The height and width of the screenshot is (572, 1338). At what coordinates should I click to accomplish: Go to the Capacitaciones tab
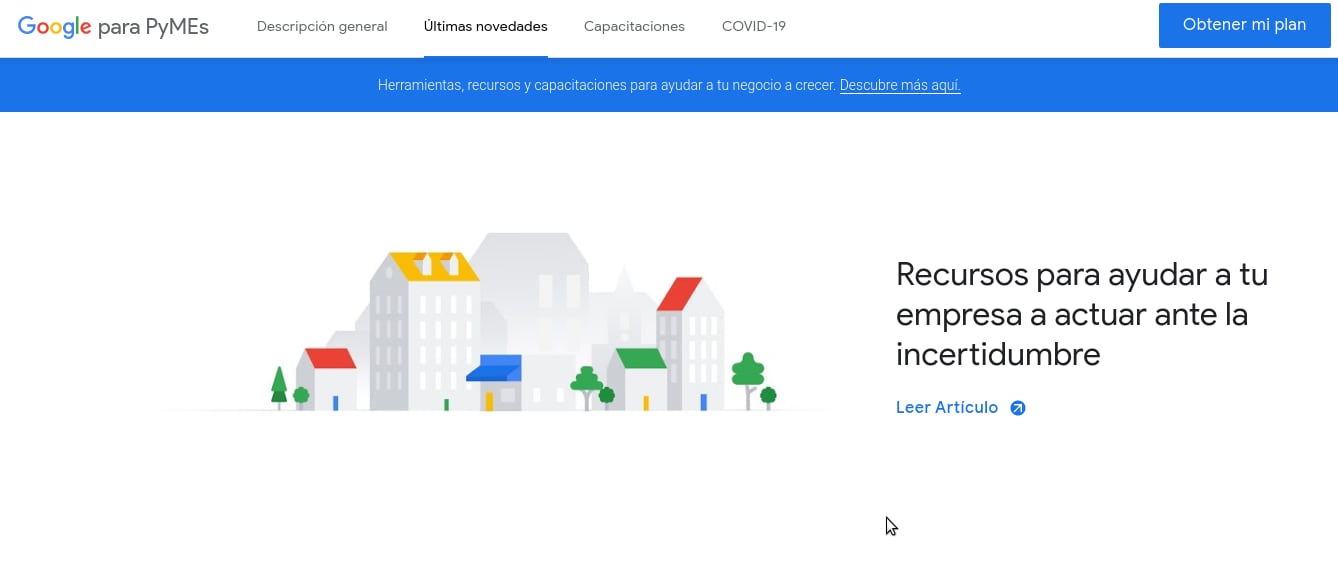634,27
